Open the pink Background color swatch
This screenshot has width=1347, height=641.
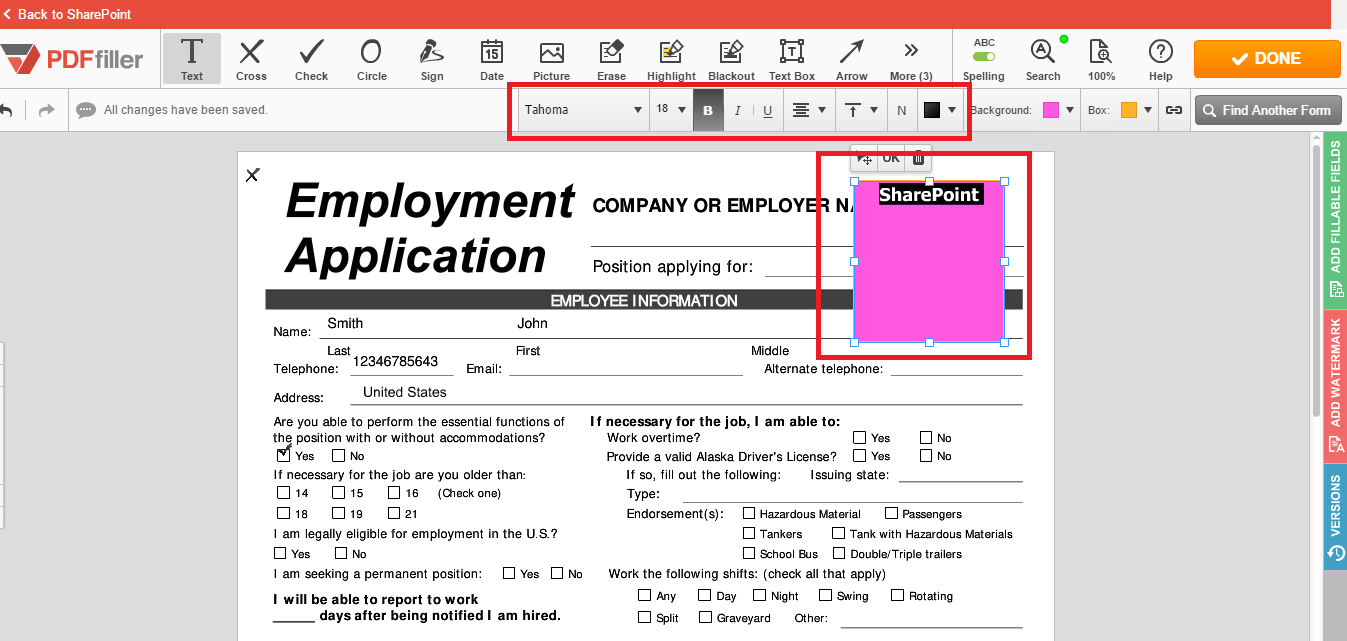(1058, 110)
